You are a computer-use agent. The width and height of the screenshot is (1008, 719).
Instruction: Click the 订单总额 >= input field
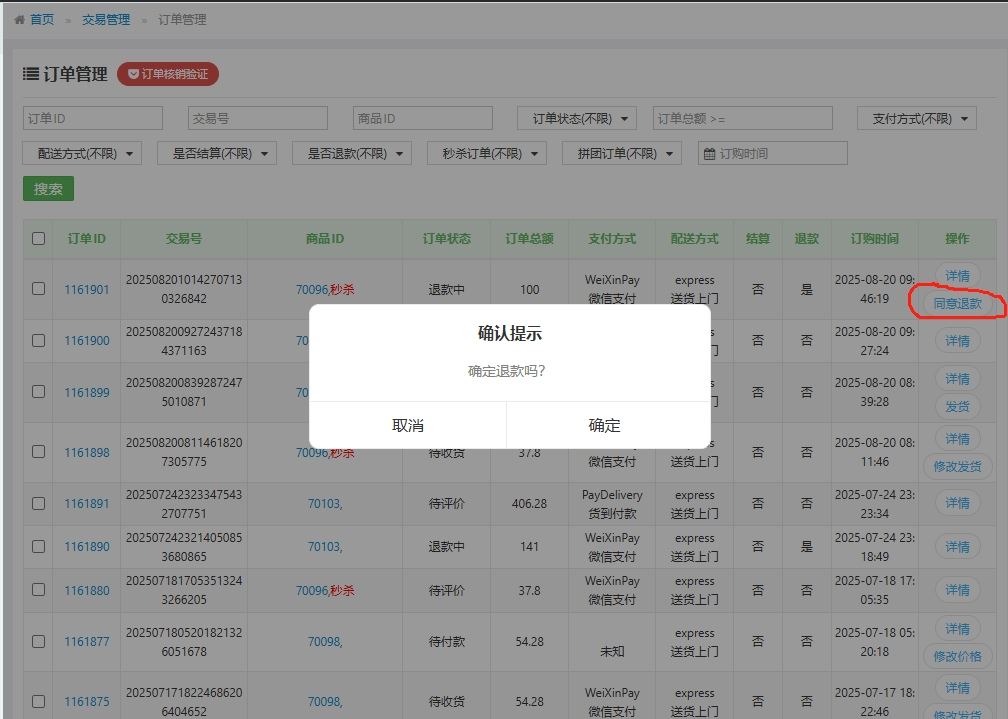pyautogui.click(x=742, y=118)
